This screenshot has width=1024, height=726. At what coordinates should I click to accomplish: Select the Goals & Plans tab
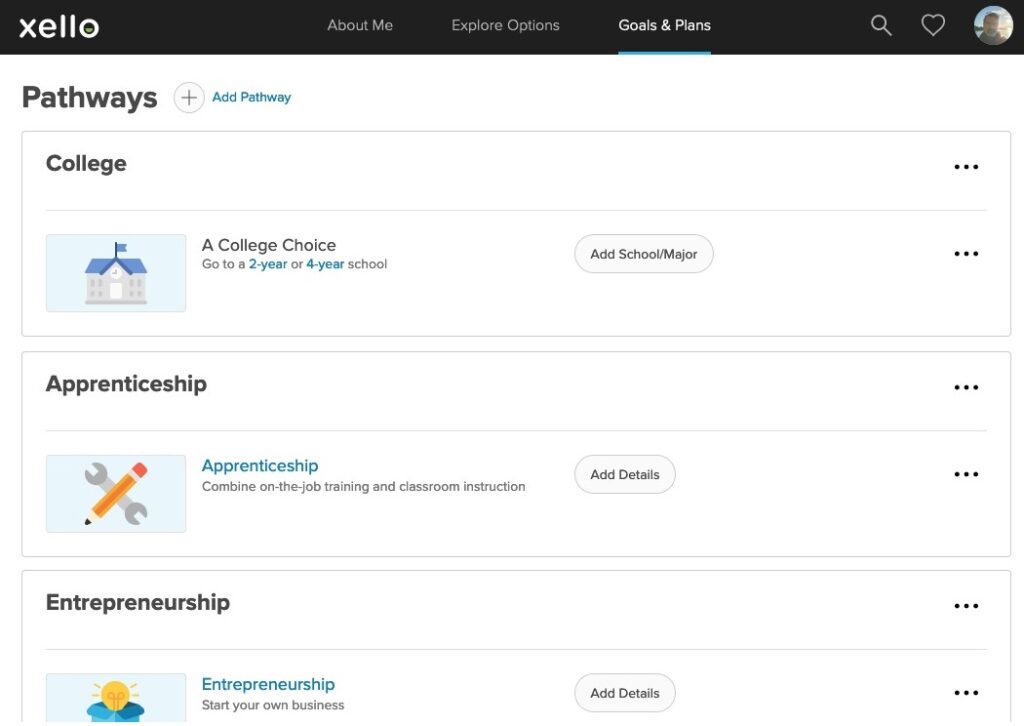coord(664,26)
